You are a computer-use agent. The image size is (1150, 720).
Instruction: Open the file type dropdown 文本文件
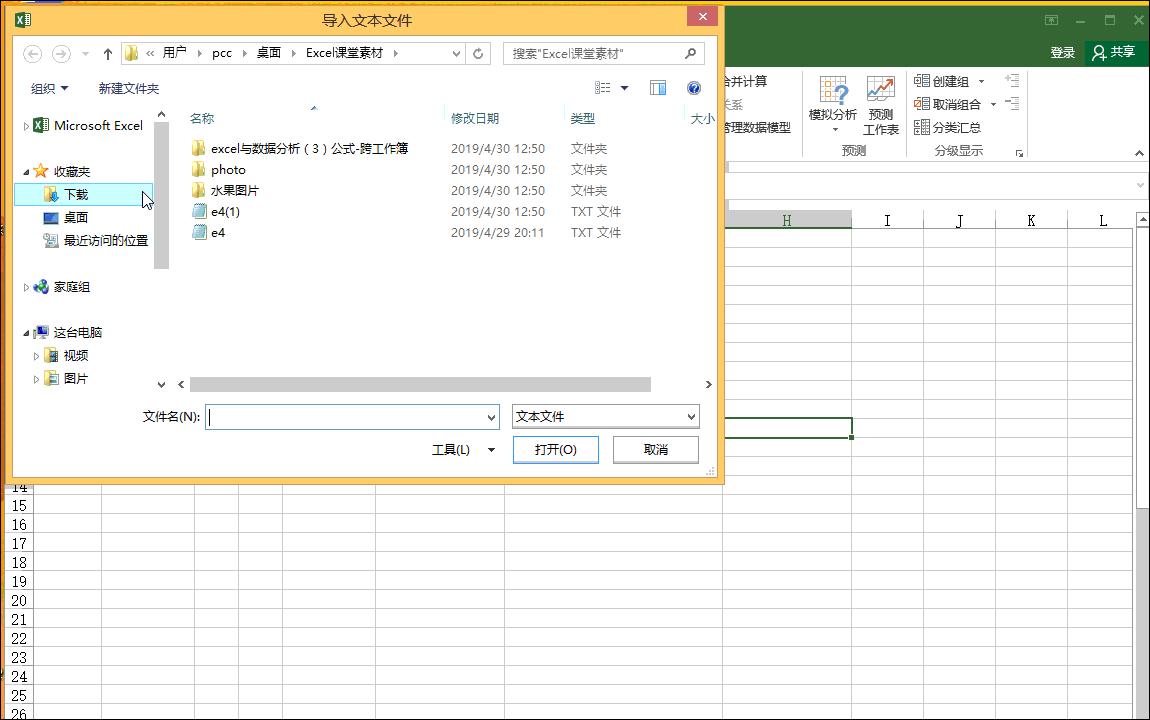[x=606, y=416]
